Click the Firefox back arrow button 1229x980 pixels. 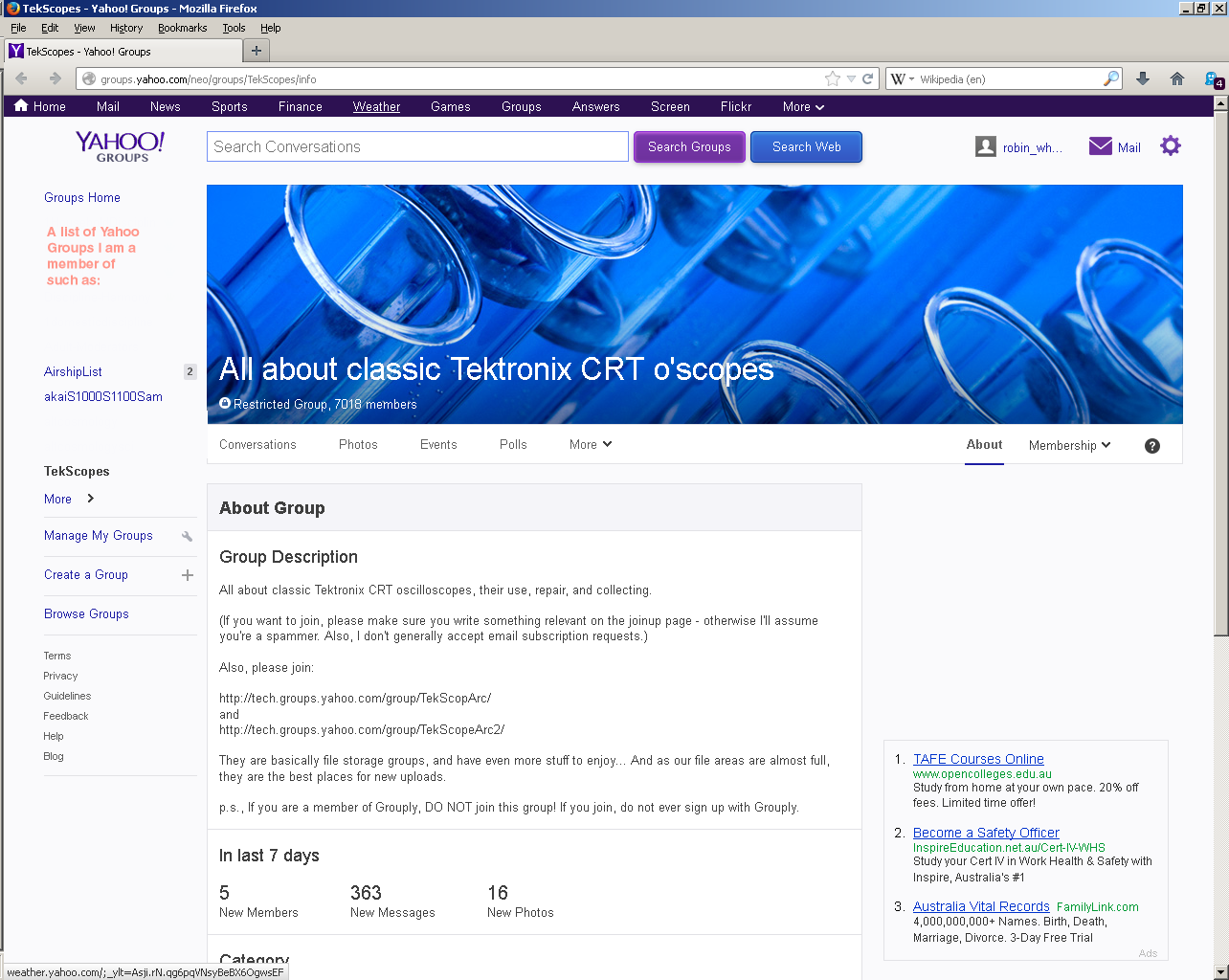click(21, 78)
